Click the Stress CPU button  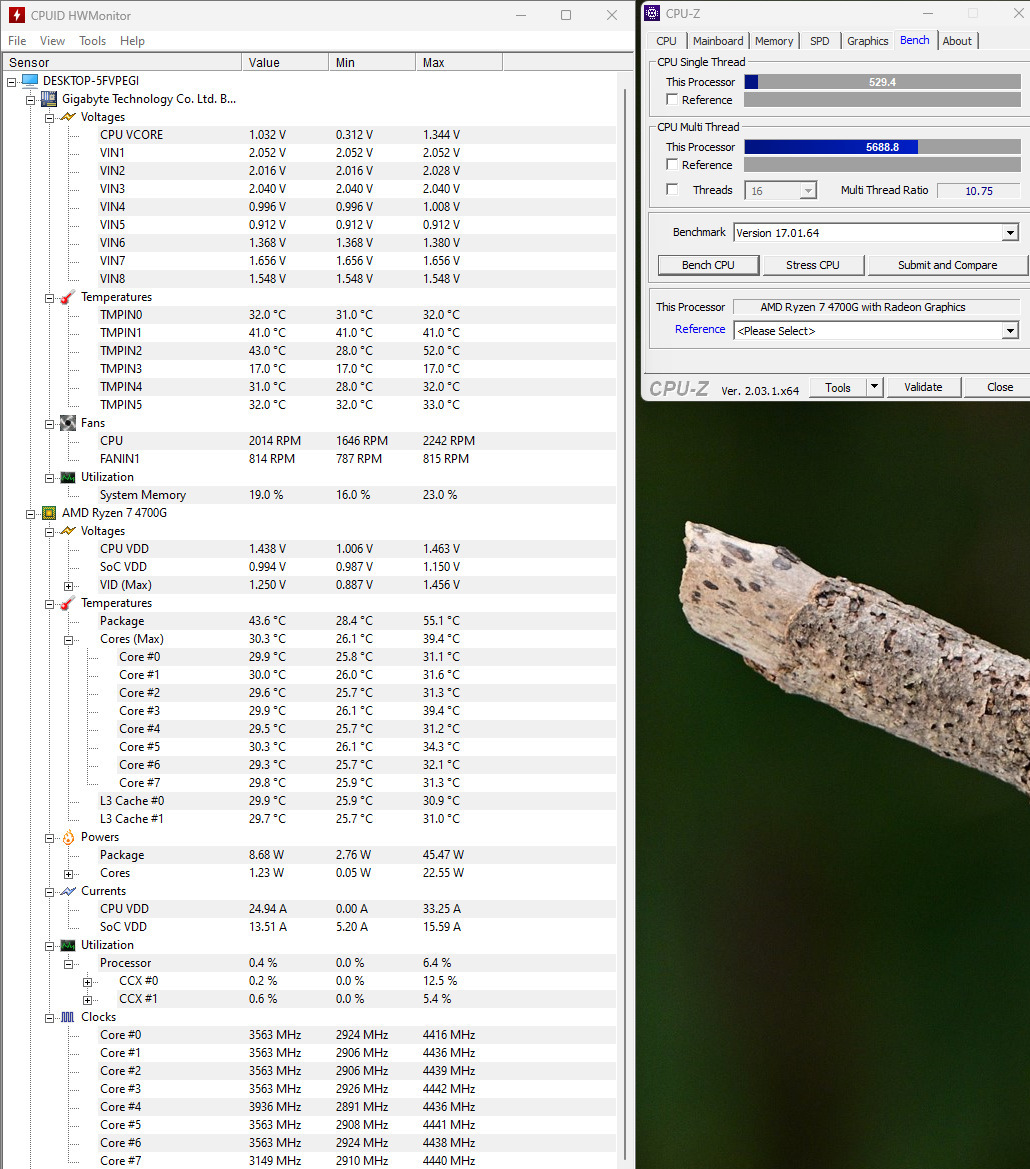[x=812, y=265]
